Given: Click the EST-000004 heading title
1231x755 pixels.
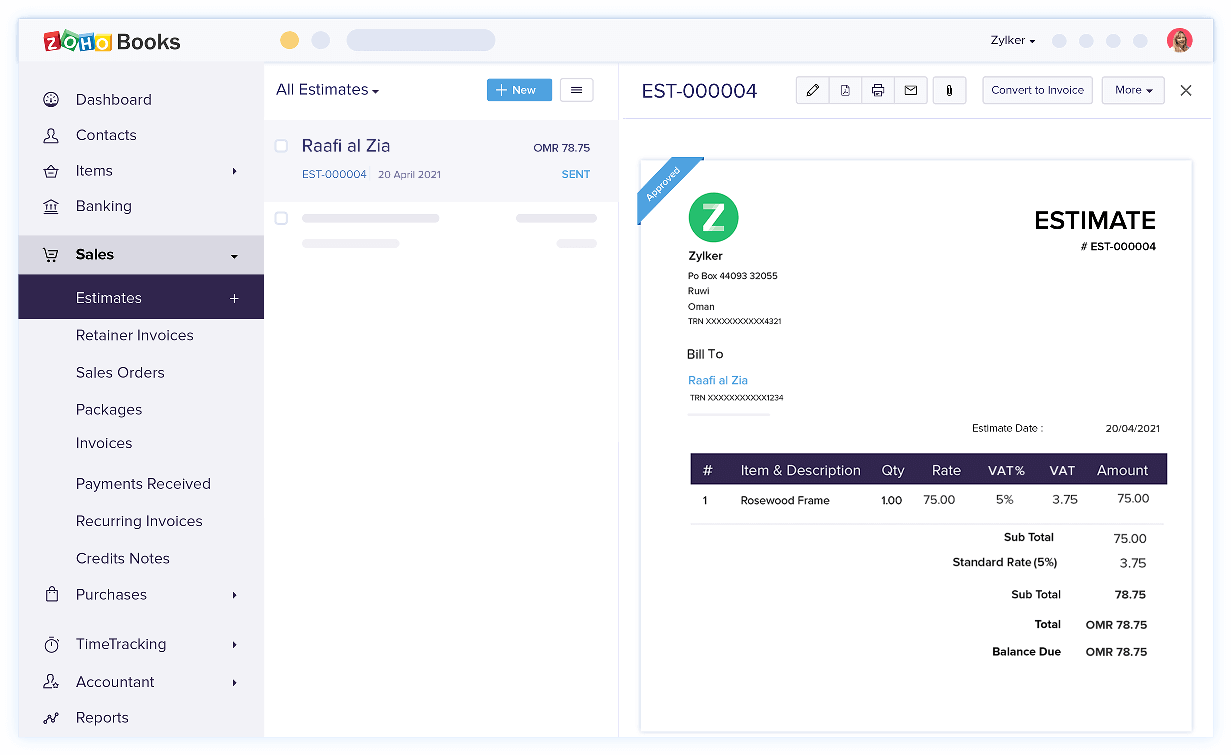Looking at the screenshot, I should (699, 91).
